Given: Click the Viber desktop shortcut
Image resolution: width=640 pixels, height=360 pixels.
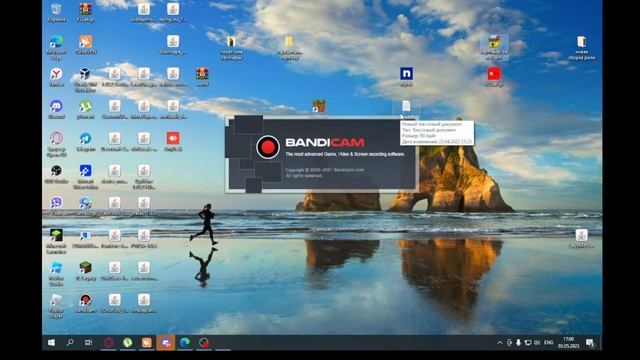Looking at the screenshot, I should tap(56, 206).
